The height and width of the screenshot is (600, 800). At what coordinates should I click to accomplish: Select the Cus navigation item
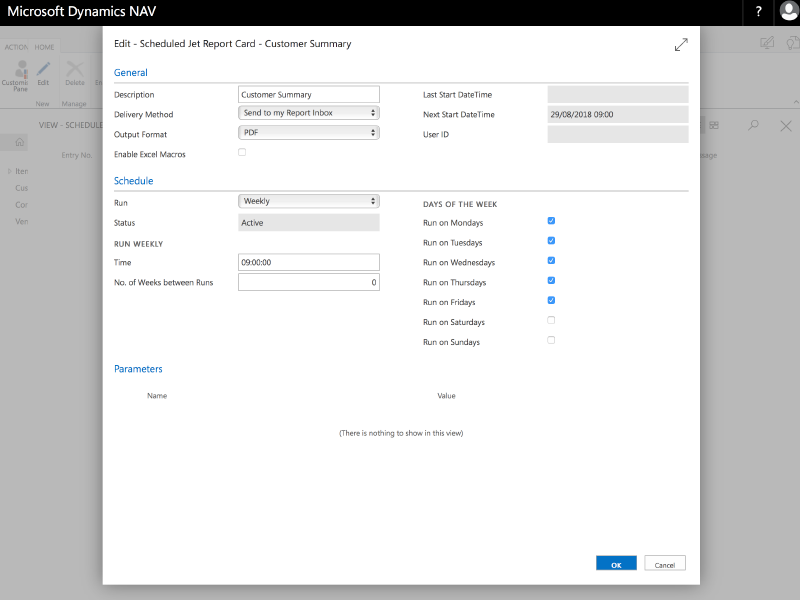pos(21,188)
